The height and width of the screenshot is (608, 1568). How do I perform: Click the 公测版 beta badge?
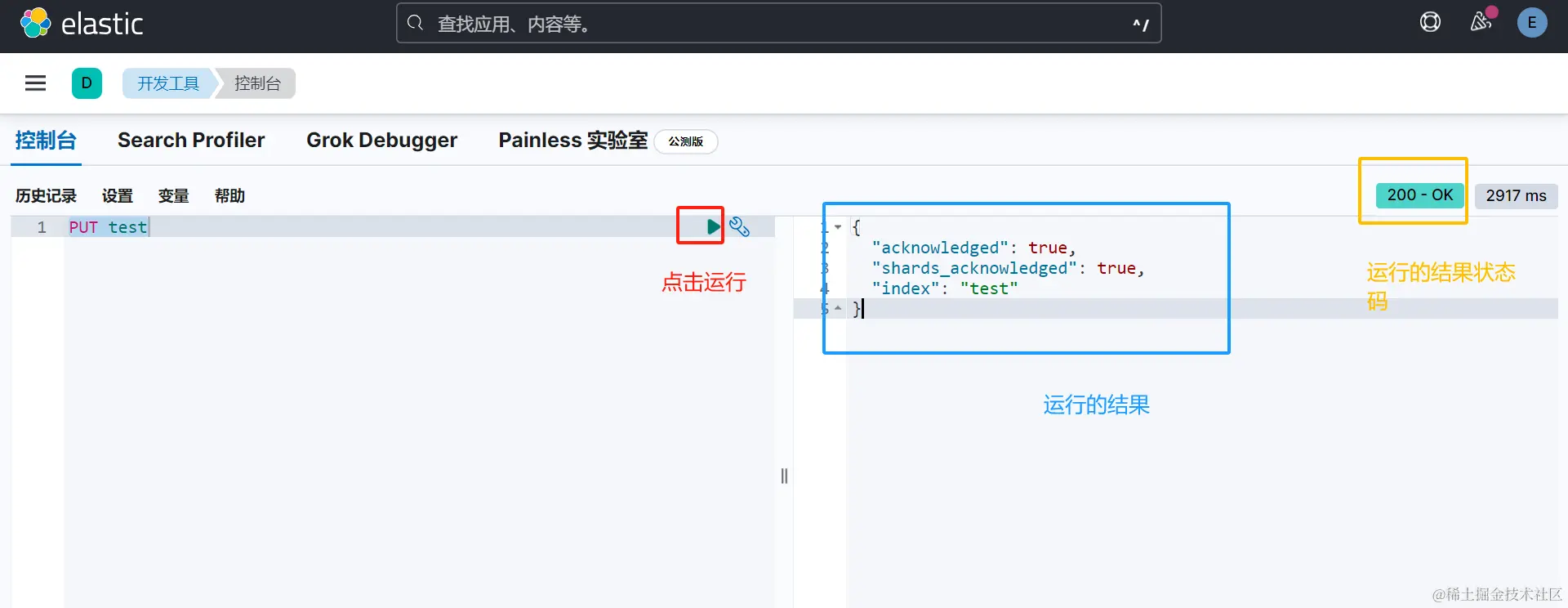(686, 141)
